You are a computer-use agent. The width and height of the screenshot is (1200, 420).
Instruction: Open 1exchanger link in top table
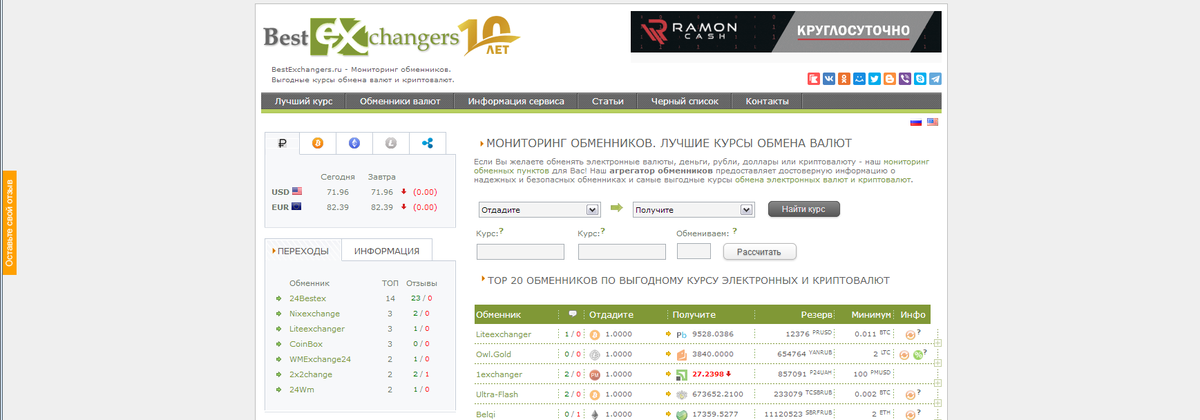[499, 374]
